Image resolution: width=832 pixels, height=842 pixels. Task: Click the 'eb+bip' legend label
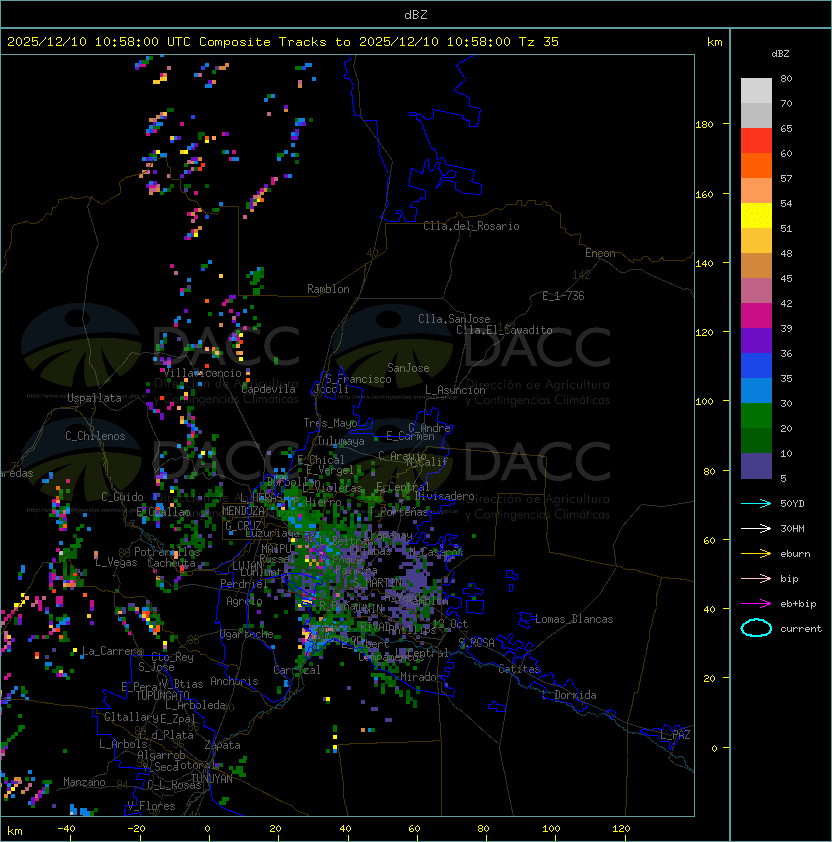(x=798, y=604)
